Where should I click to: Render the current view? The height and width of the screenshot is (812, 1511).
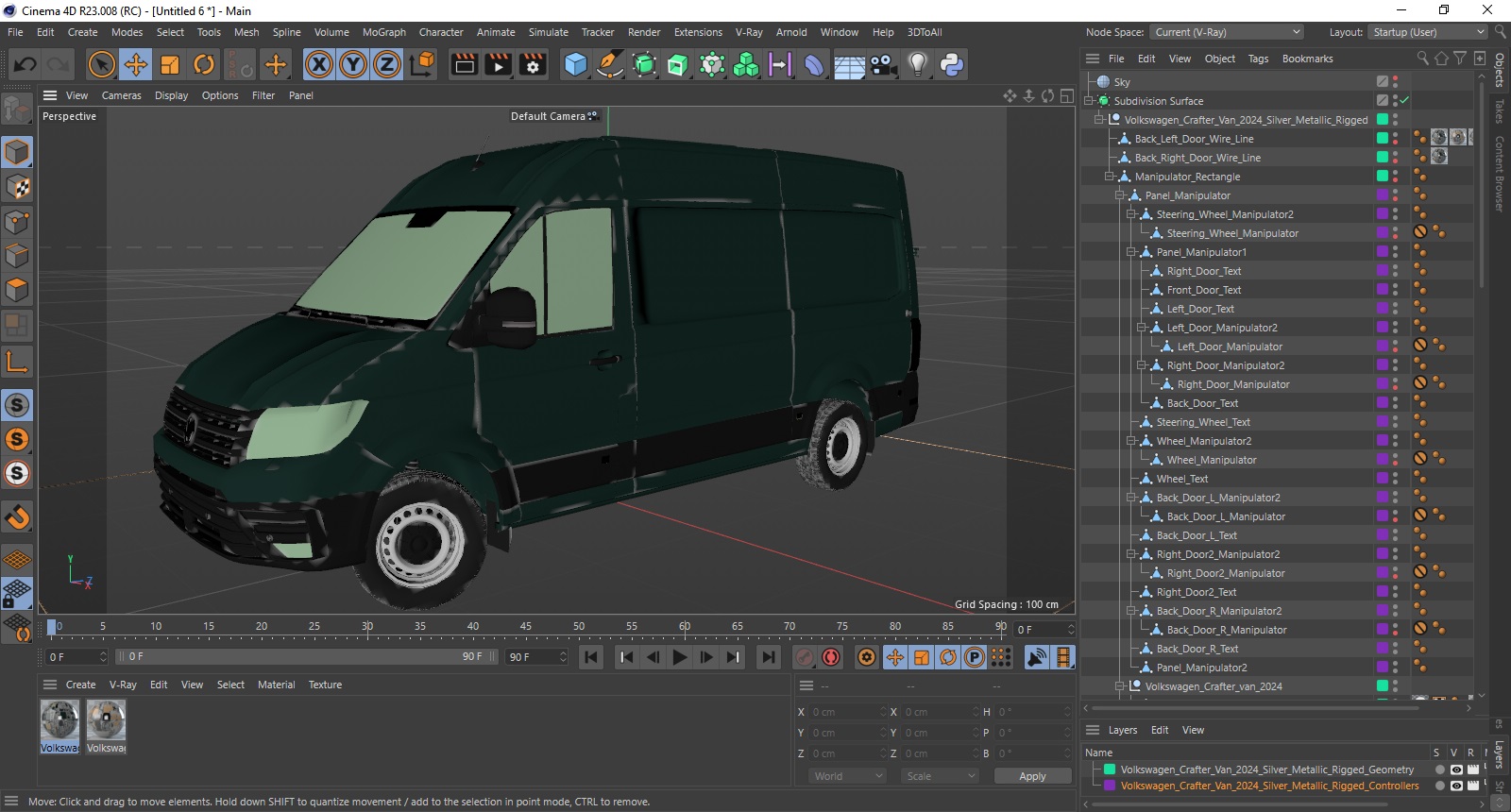click(x=465, y=64)
